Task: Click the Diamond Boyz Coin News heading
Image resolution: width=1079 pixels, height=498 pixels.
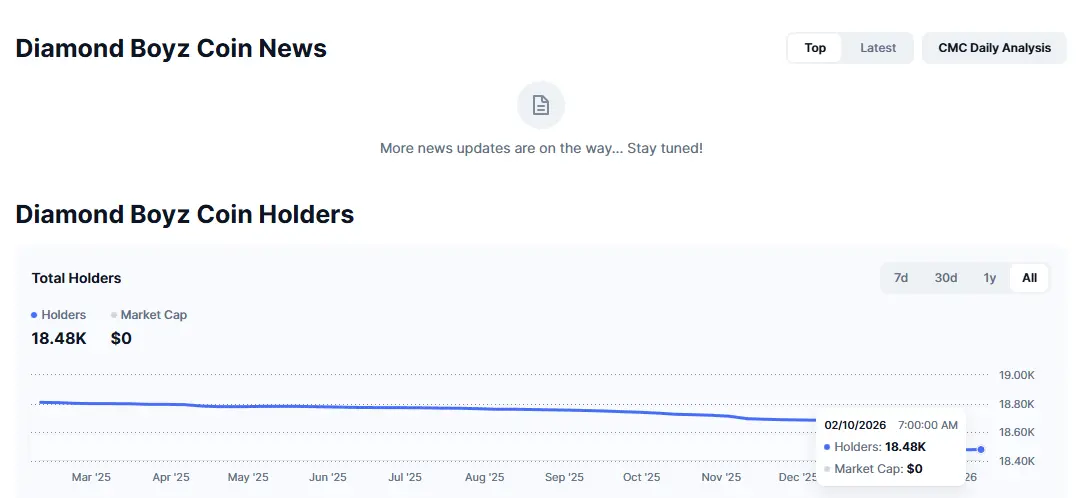Action: (x=171, y=48)
